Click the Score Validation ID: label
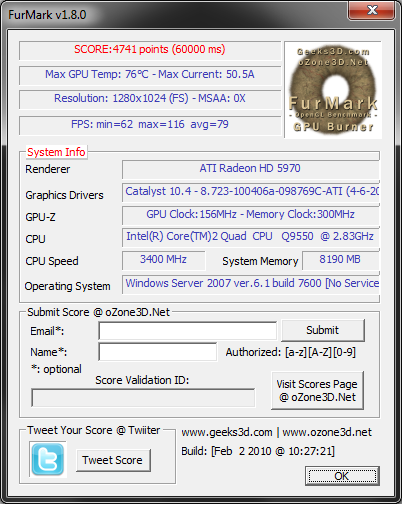The image size is (404, 506). click(142, 380)
